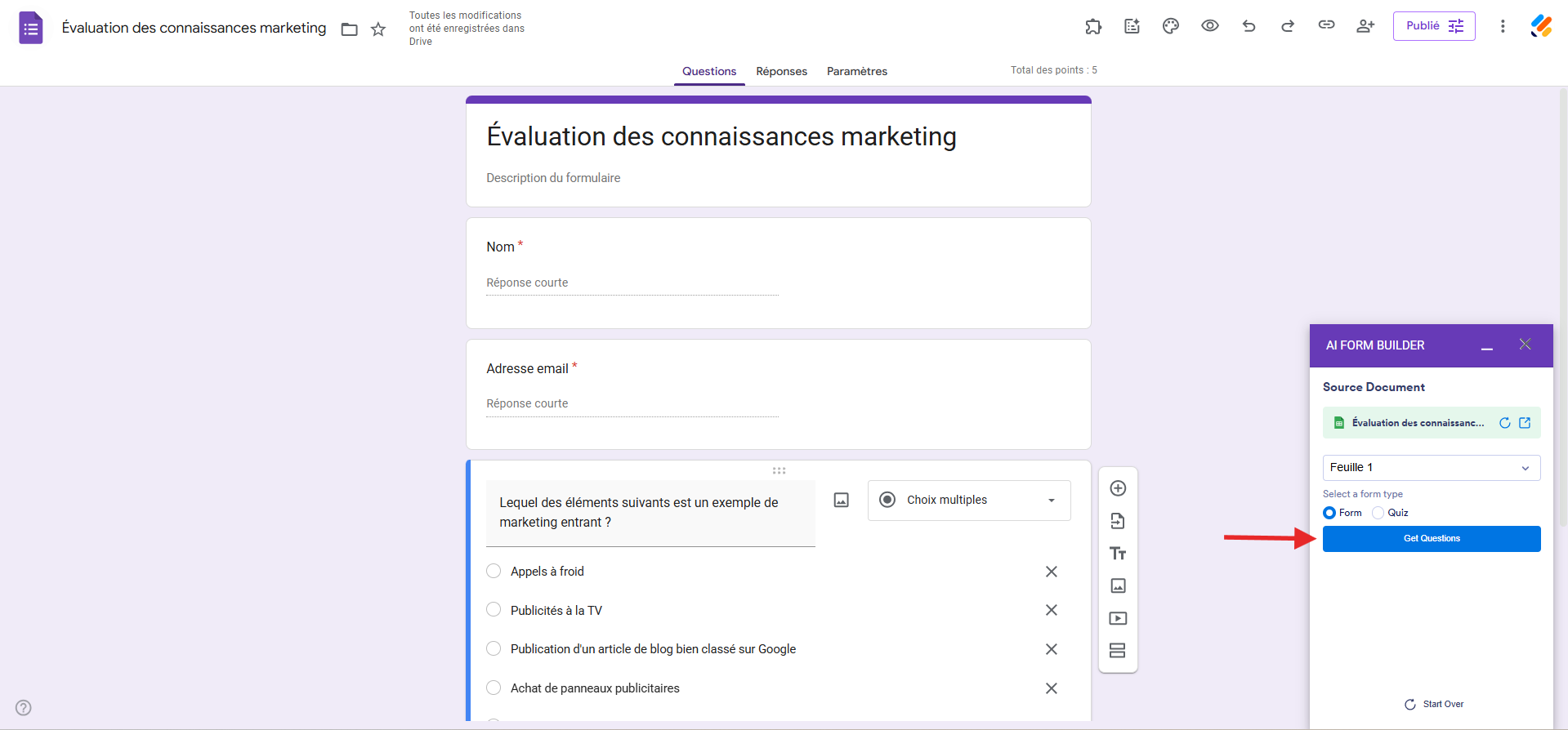Viewport: 1568px width, 730px height.
Task: Click the main form title text
Action: coord(721,136)
